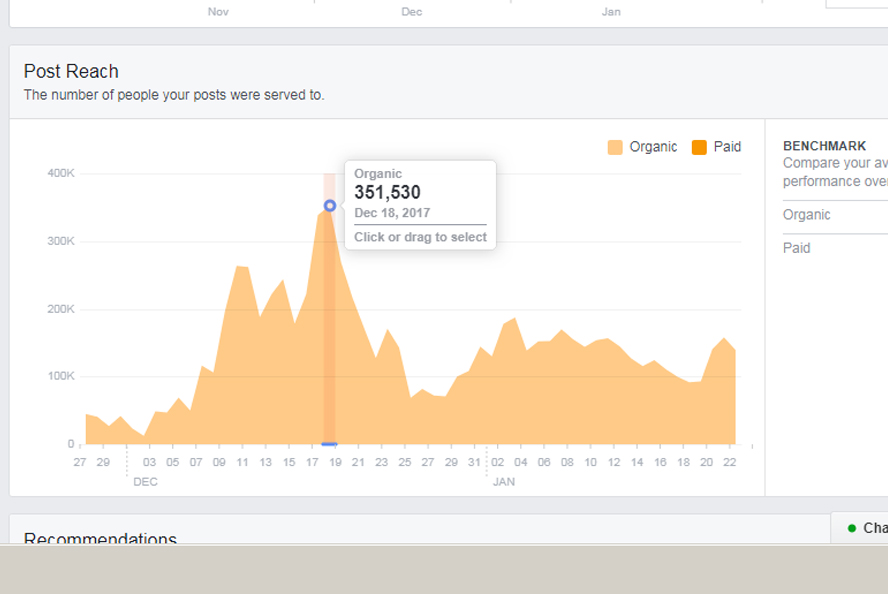This screenshot has height=594, width=888.
Task: Click the Nov label on top timeline
Action: [x=218, y=12]
